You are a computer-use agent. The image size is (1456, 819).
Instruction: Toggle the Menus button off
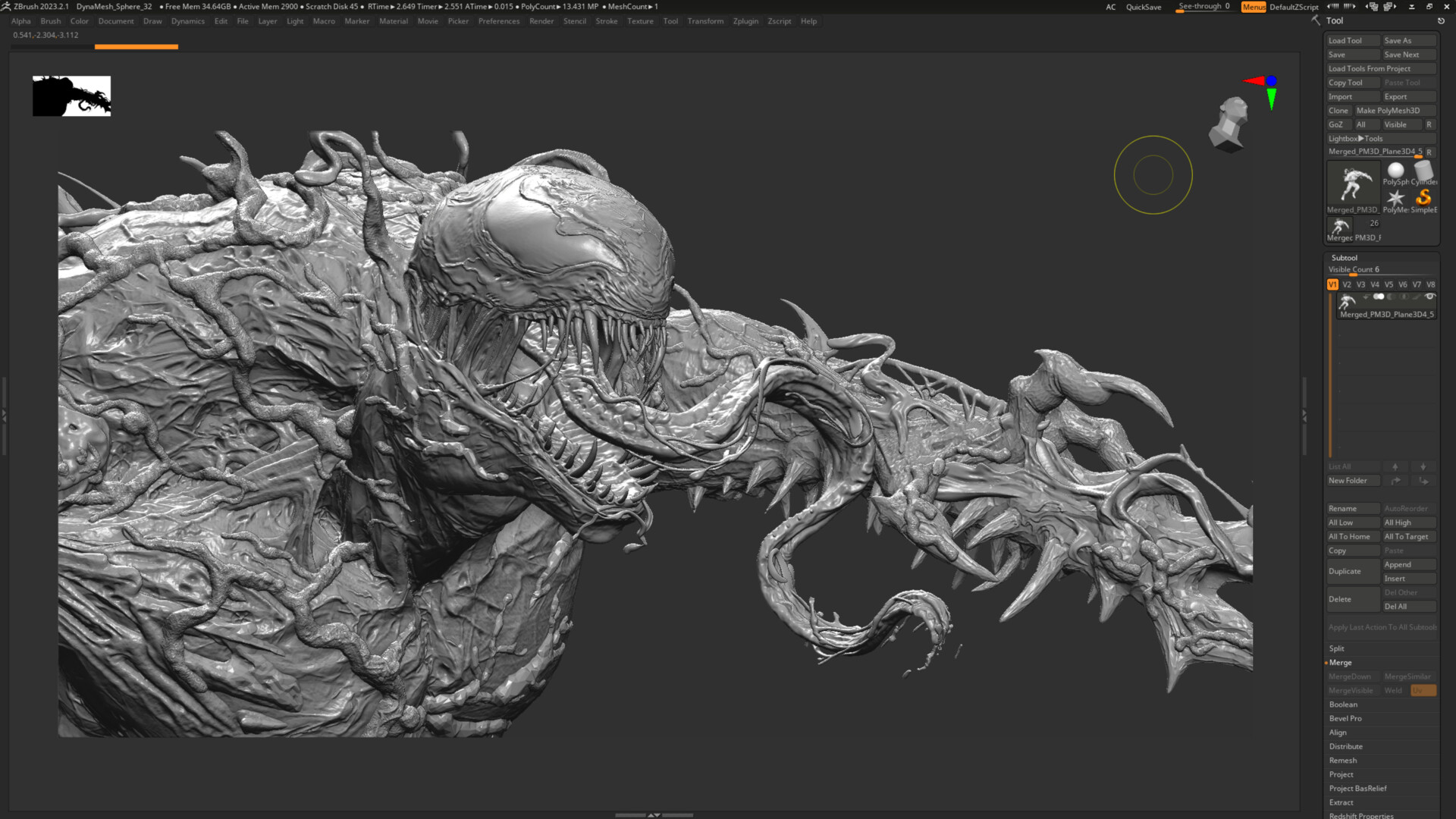pos(1253,7)
